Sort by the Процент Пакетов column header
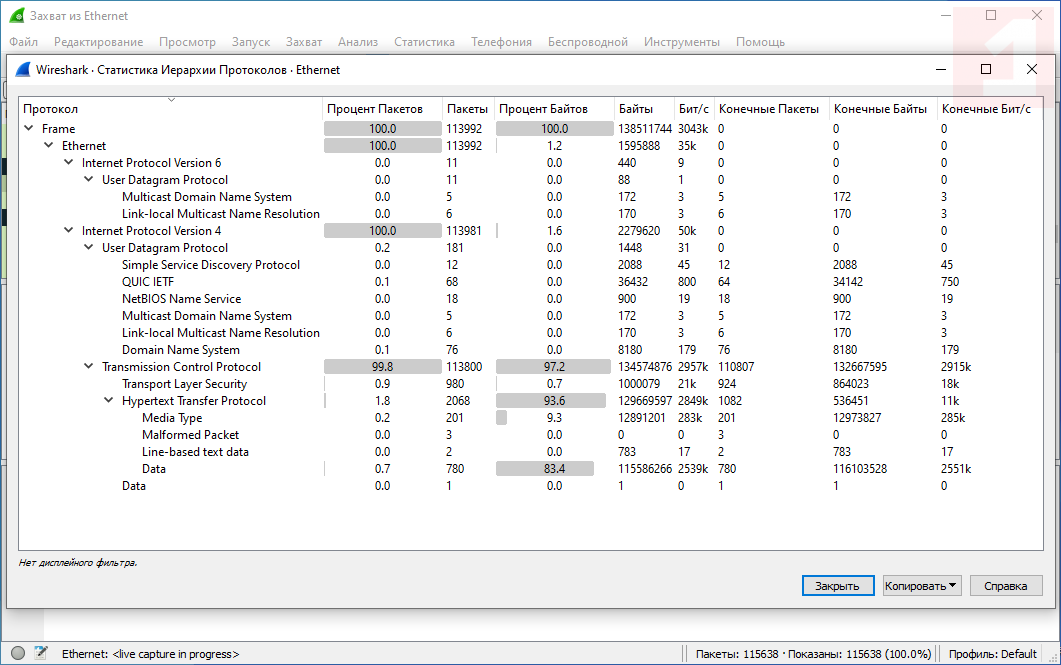This screenshot has width=1061, height=665. [x=382, y=108]
